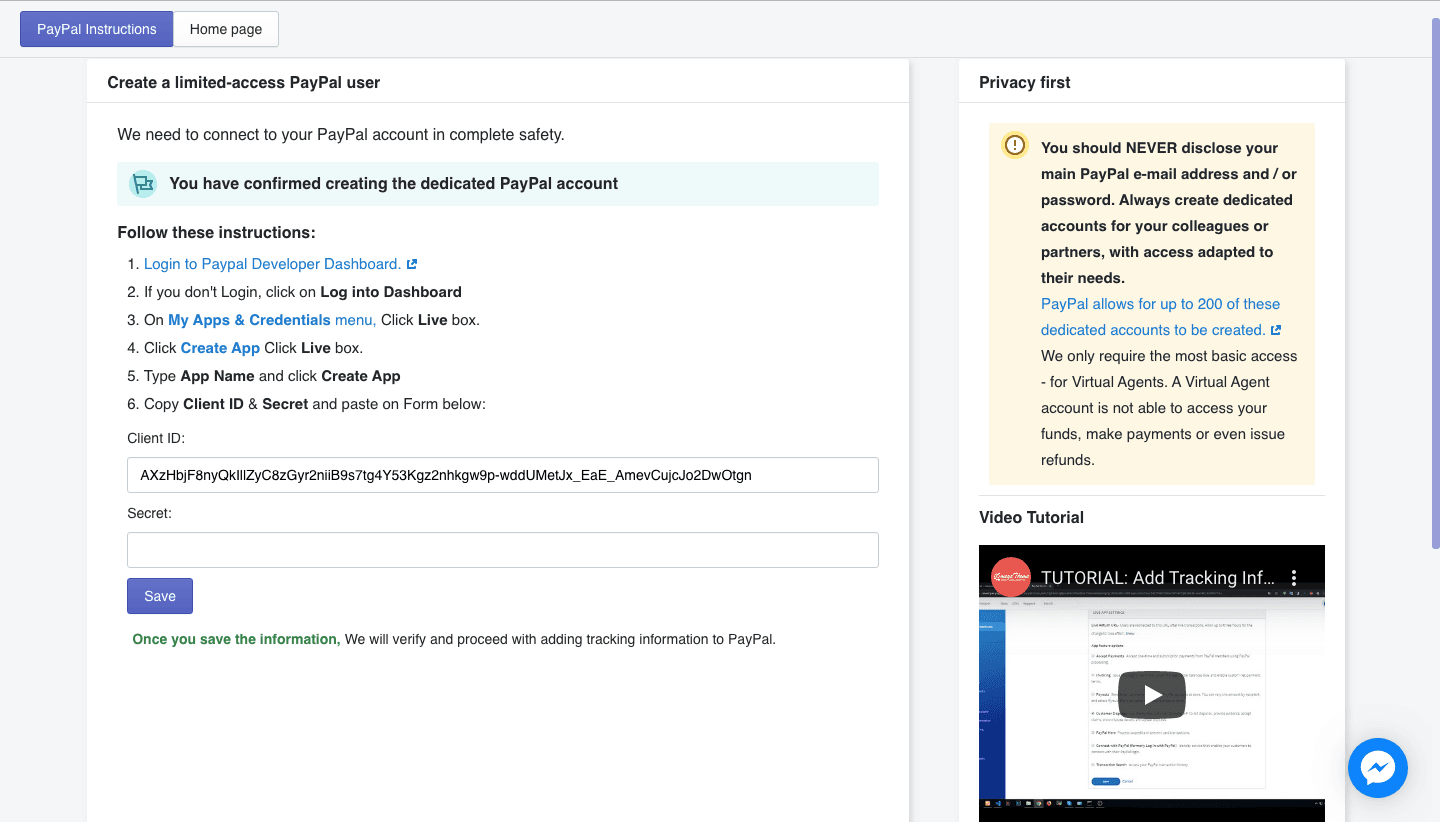1440x822 pixels.
Task: Click the page's vertical scrollbar
Action: [1435, 280]
